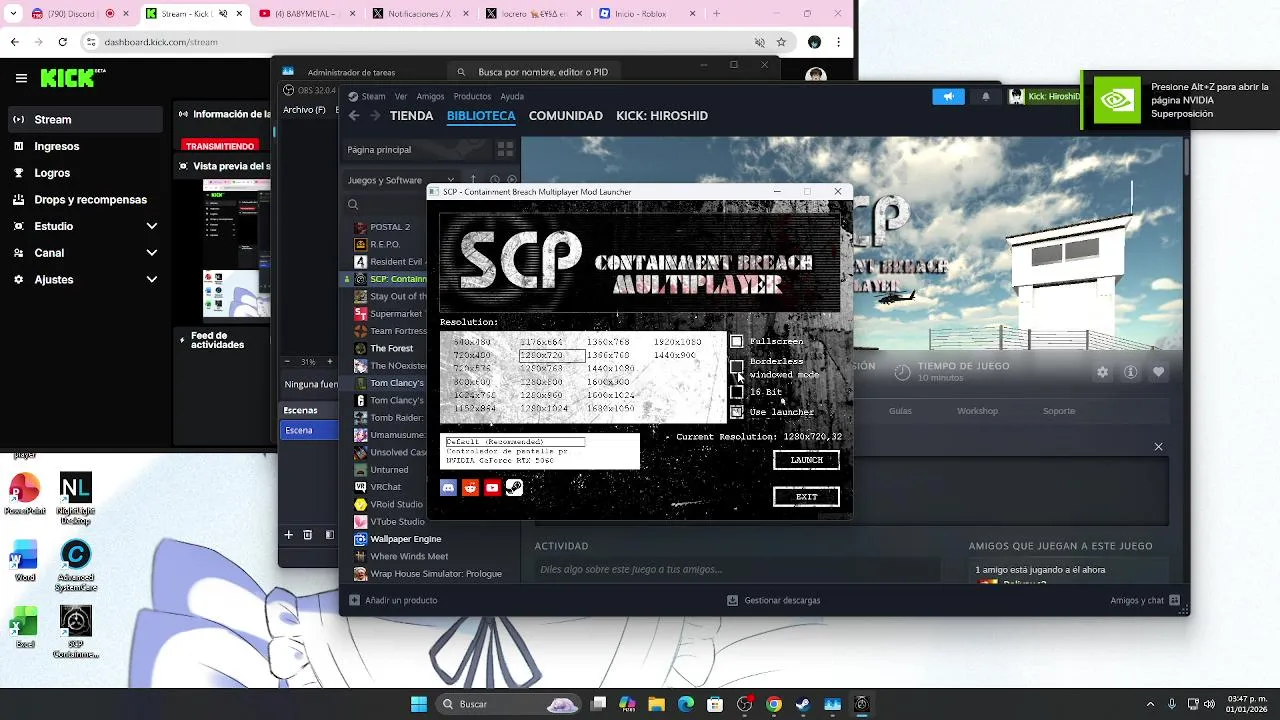Image resolution: width=1280 pixels, height=720 pixels.
Task: Select Wallpaper Engine in Steam library
Action: click(x=405, y=539)
